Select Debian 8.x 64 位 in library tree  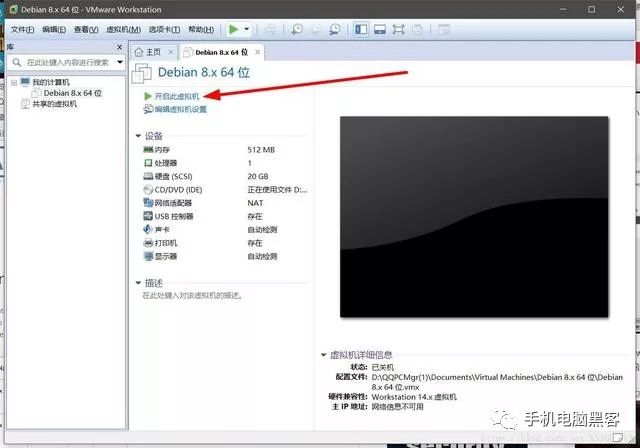(73, 93)
